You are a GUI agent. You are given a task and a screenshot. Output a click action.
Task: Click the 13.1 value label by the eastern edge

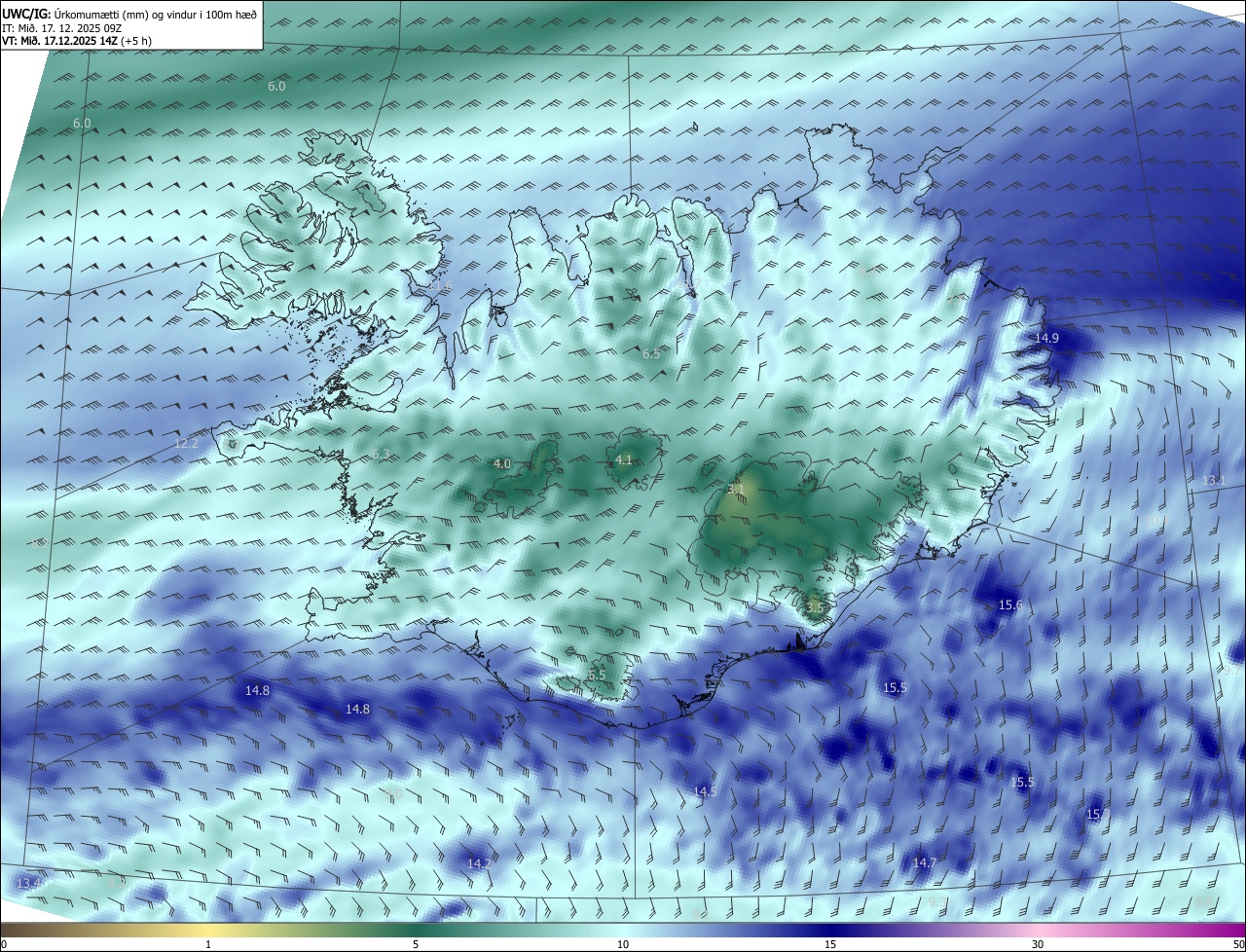point(1214,481)
